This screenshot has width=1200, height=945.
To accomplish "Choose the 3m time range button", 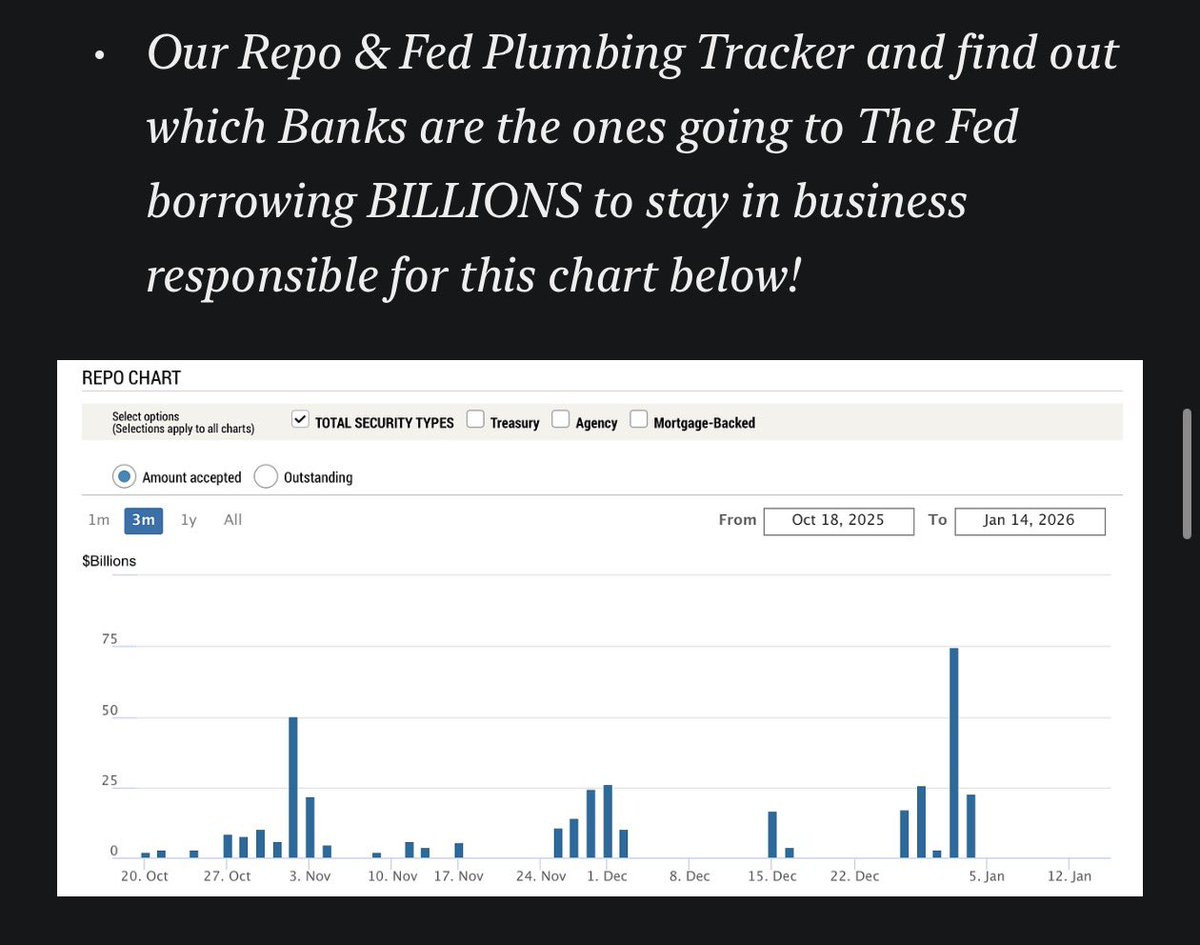I will tap(143, 520).
